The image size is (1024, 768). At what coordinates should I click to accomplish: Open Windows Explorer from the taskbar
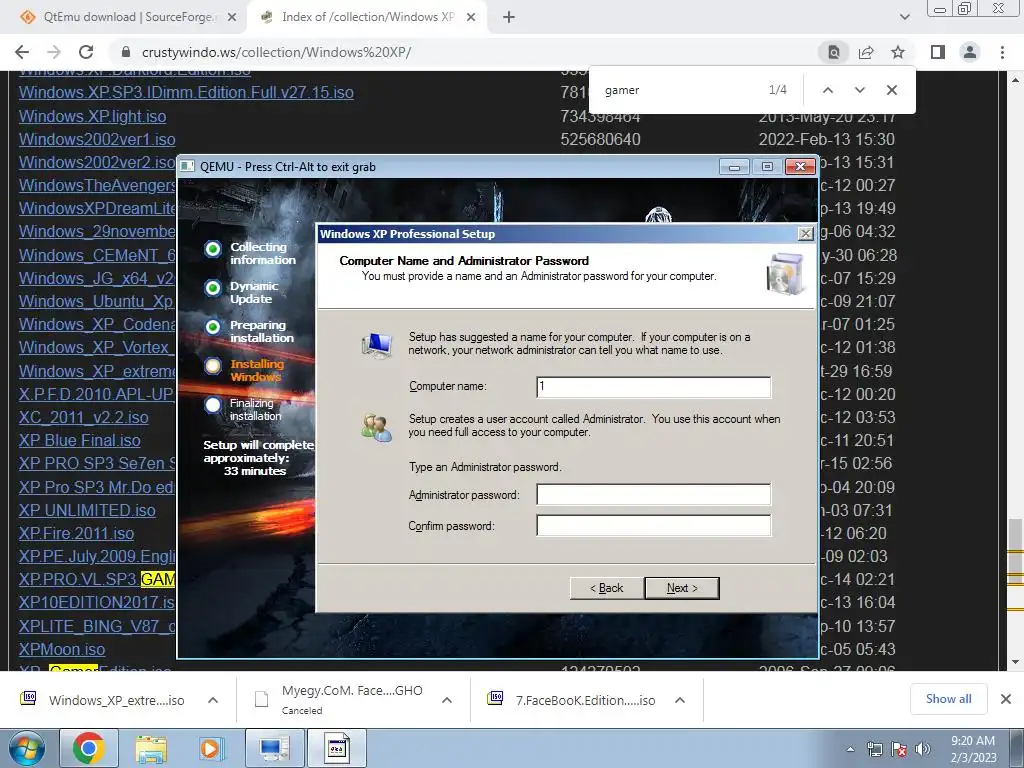coord(151,748)
